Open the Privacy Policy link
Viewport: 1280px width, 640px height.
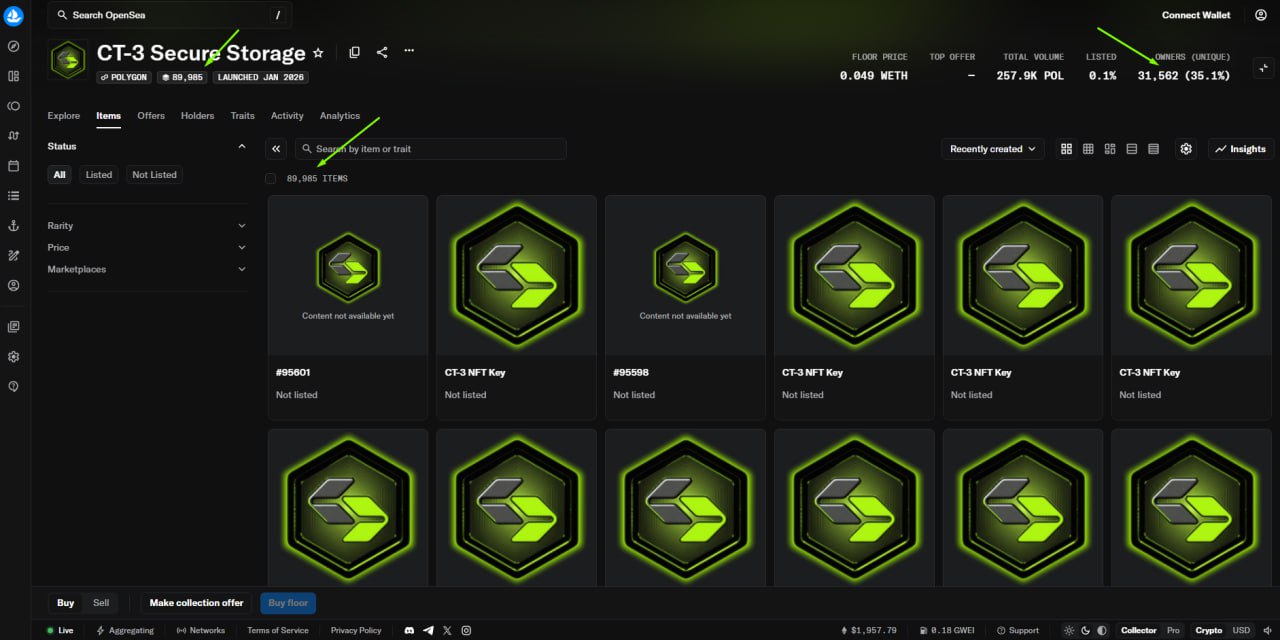coord(356,631)
